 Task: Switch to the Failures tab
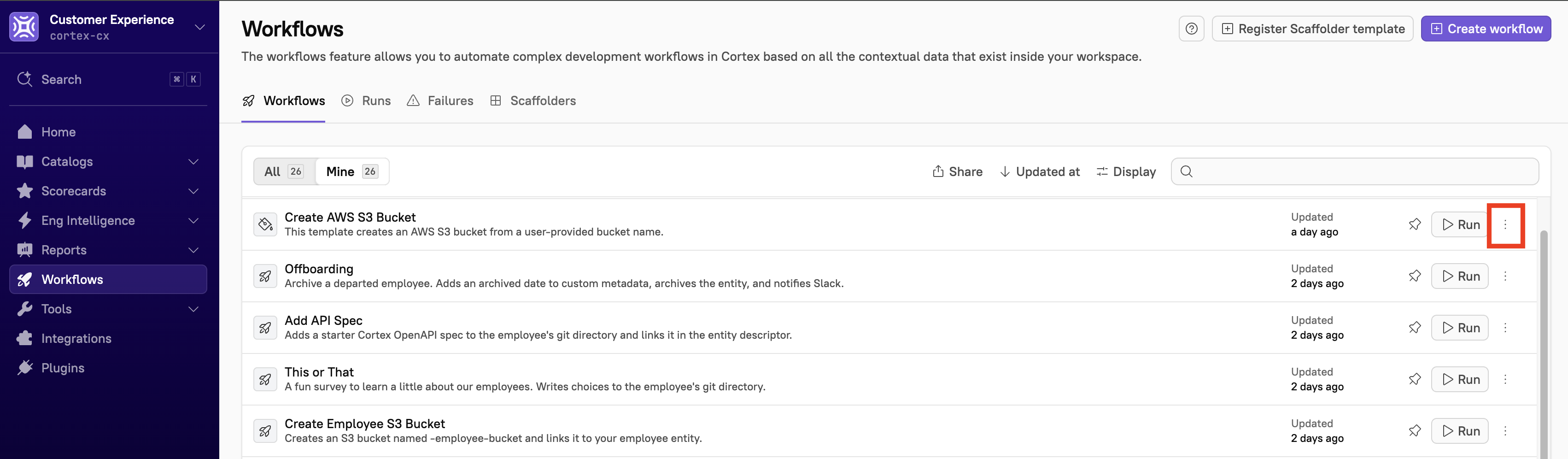tap(440, 101)
